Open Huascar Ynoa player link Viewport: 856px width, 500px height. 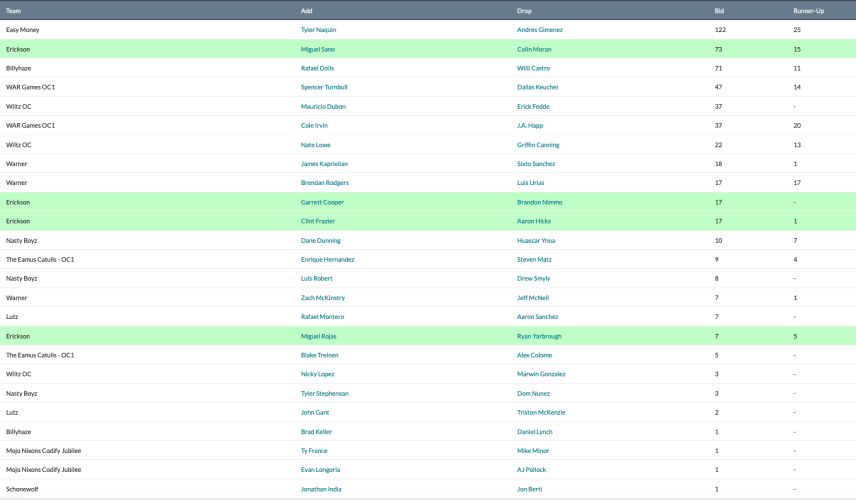[x=536, y=240]
